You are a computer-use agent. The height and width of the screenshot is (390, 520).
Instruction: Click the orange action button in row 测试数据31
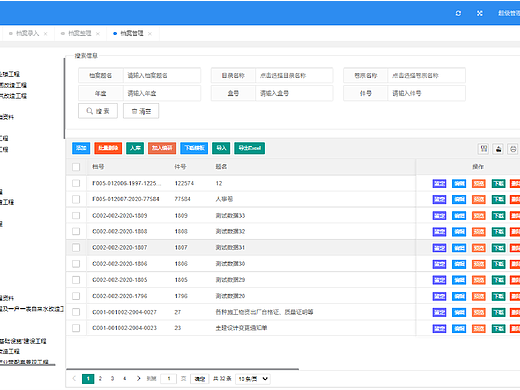[x=479, y=248]
